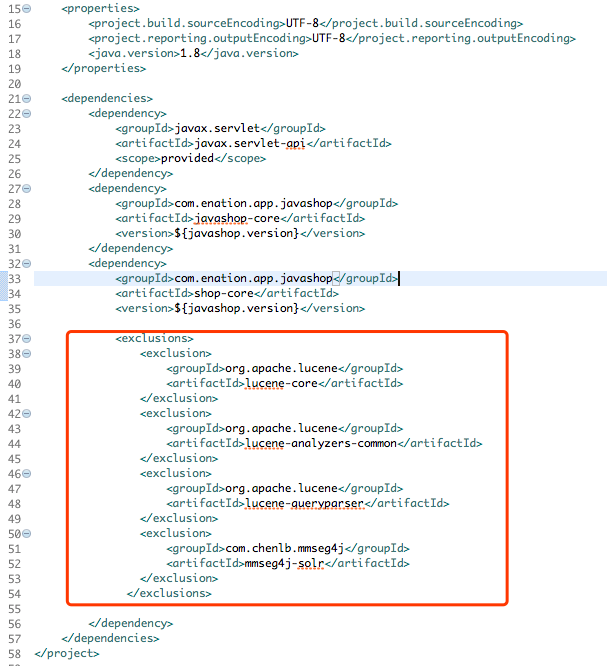
Task: Click the project.build.sourceEncoding UTF-8 value
Action: coord(302,23)
